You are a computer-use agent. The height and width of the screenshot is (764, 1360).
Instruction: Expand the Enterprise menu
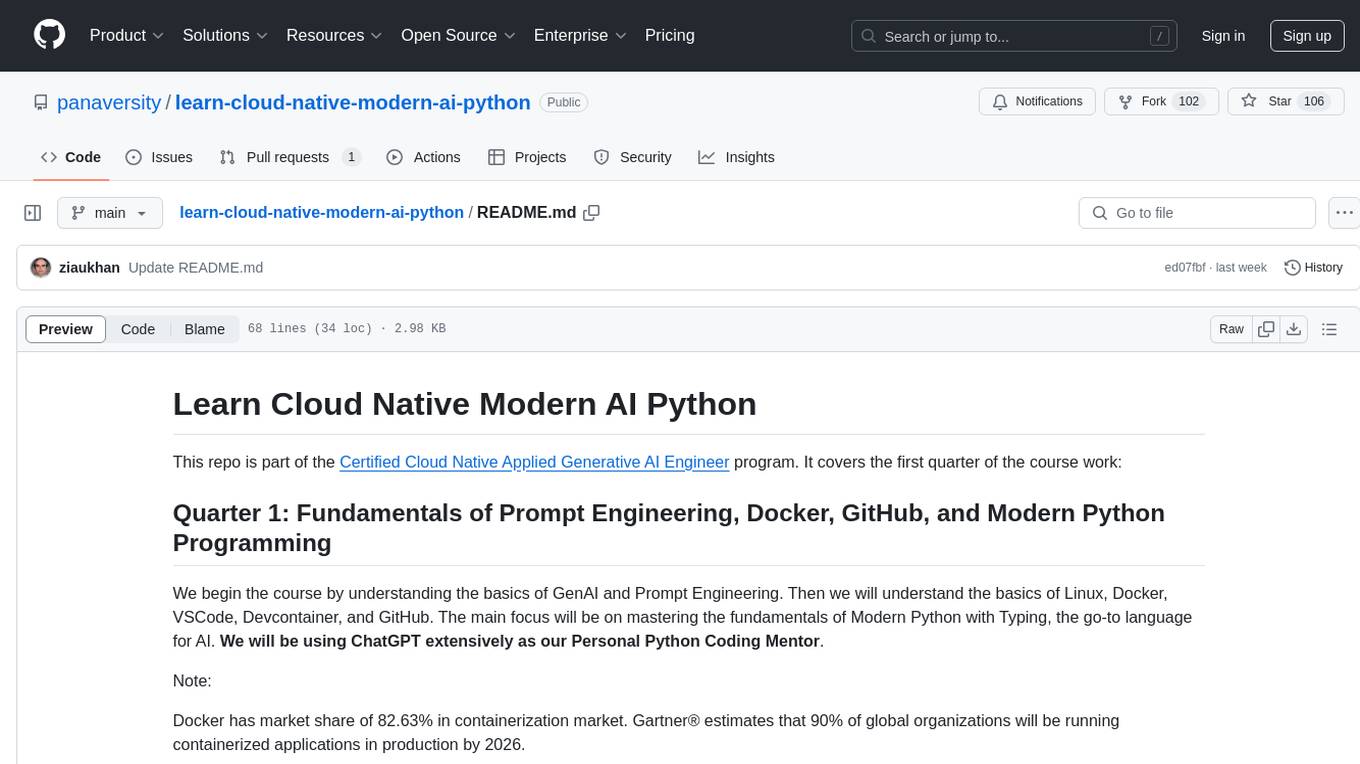point(580,35)
